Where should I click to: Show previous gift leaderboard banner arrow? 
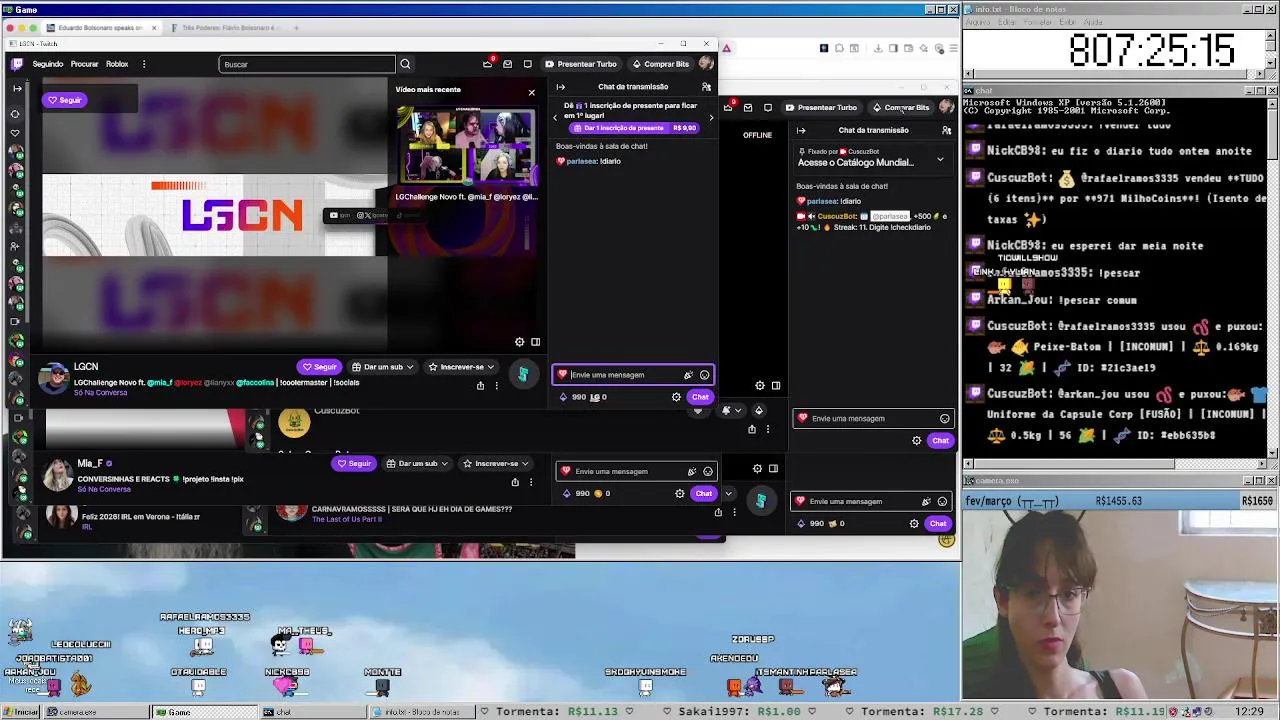555,118
